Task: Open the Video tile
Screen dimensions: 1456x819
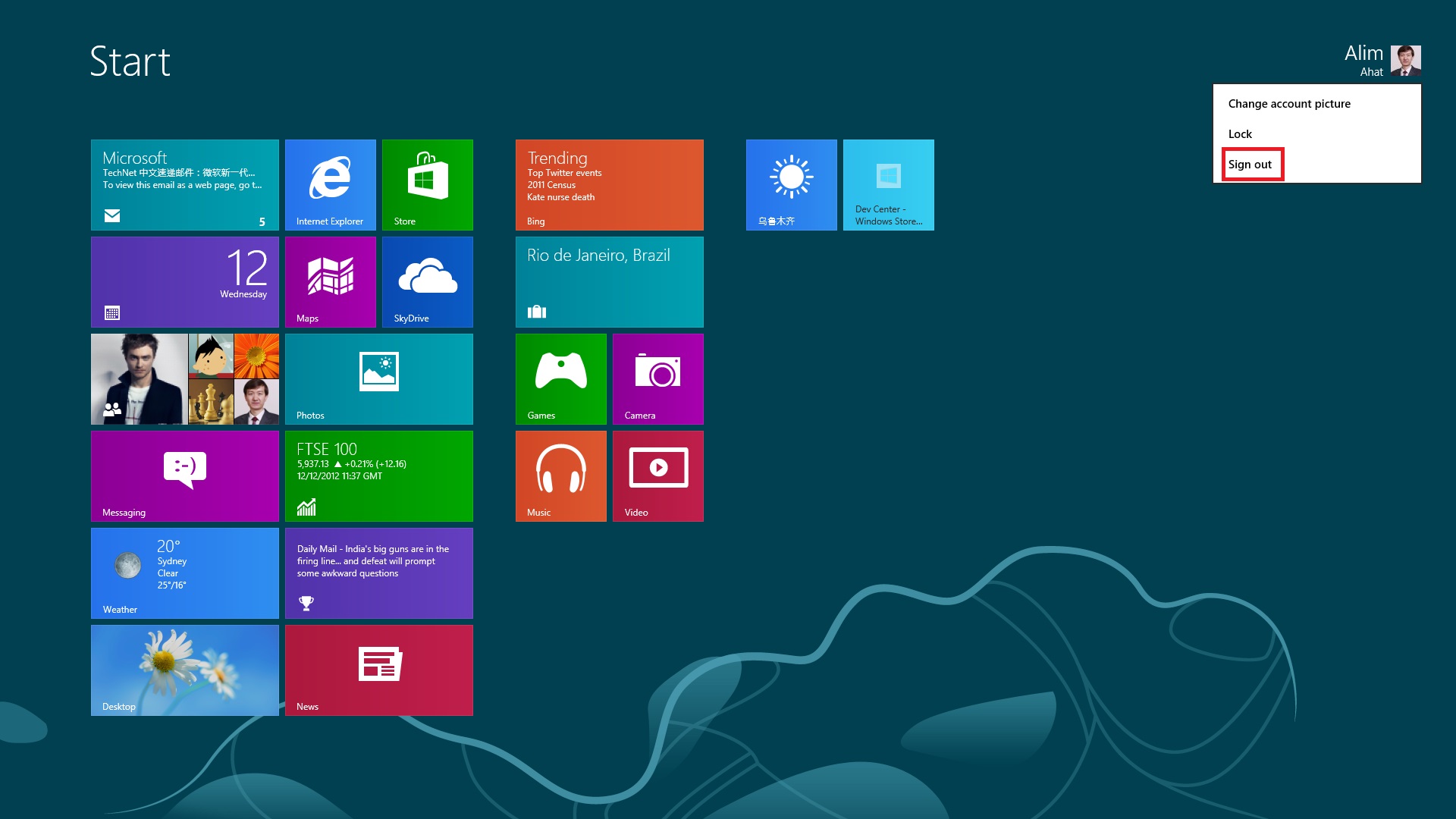Action: (657, 475)
